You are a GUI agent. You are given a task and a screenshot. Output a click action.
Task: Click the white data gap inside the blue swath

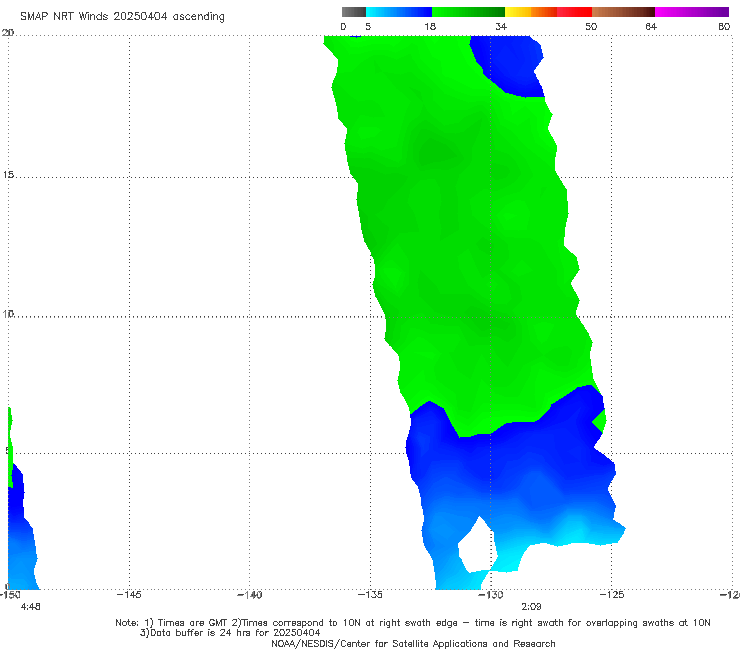tap(476, 545)
